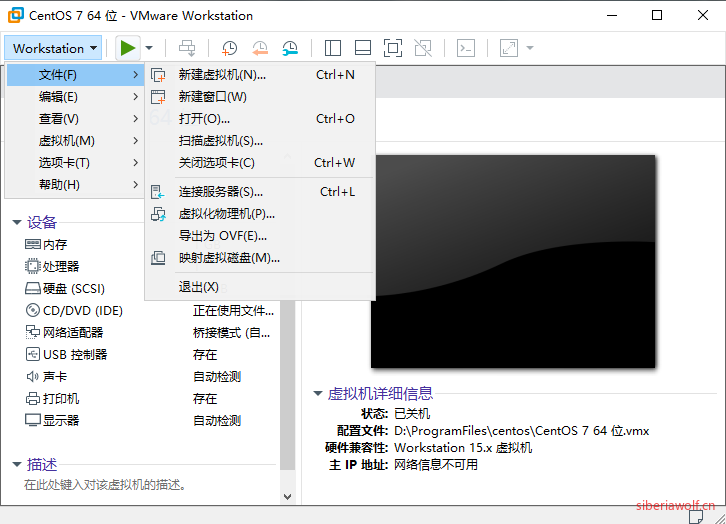Open the 查看(V) submenu

[75, 119]
